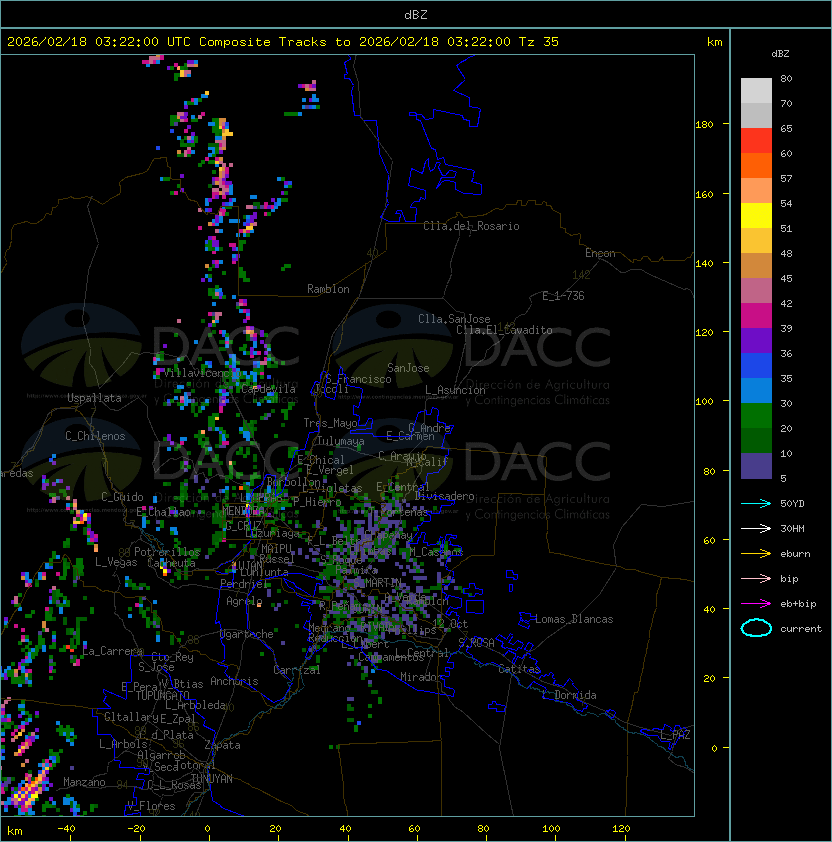Click the 'TUNUYAN' map label
This screenshot has width=832, height=842.
[212, 779]
